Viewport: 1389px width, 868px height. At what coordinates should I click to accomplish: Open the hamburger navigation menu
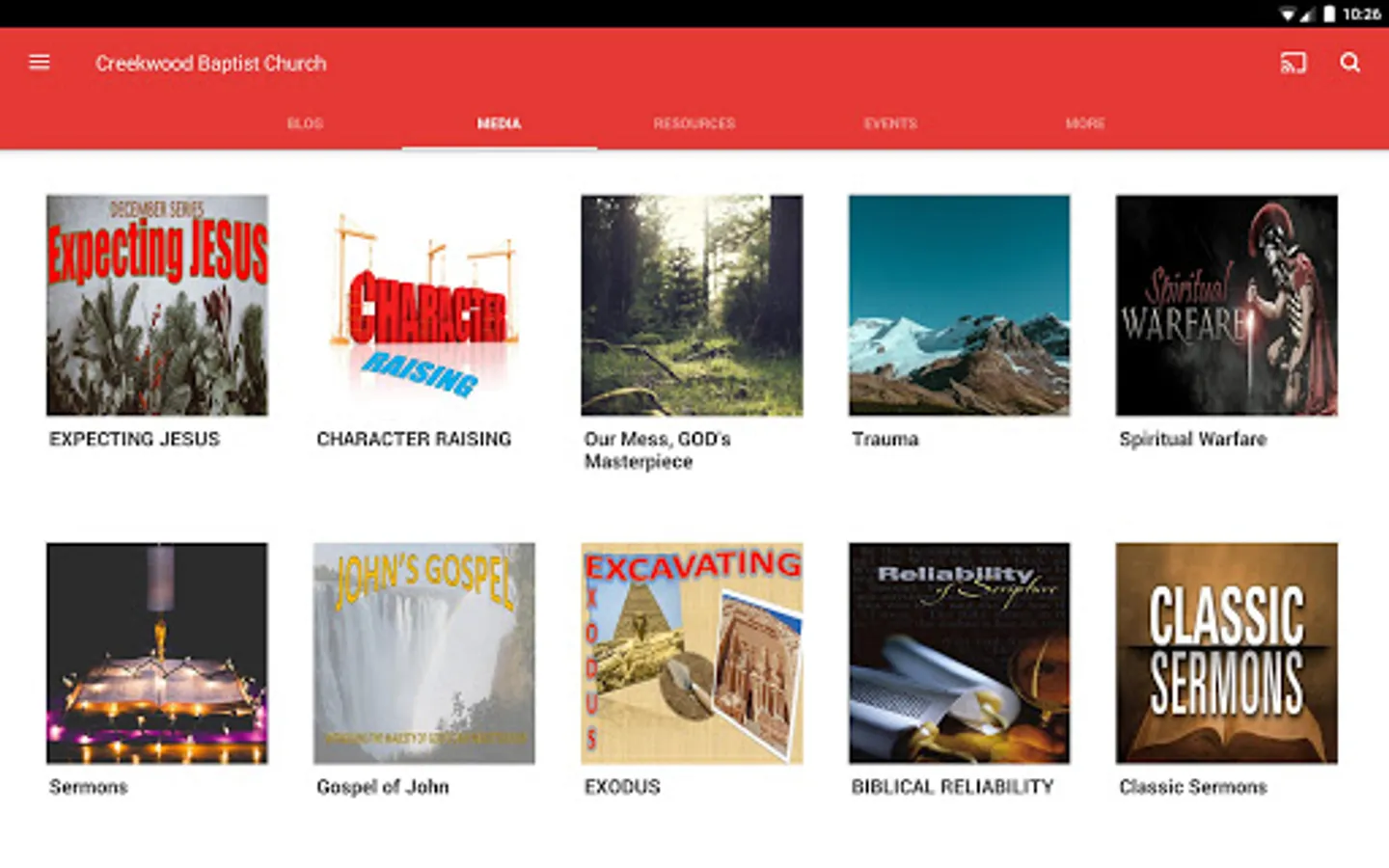click(x=40, y=63)
